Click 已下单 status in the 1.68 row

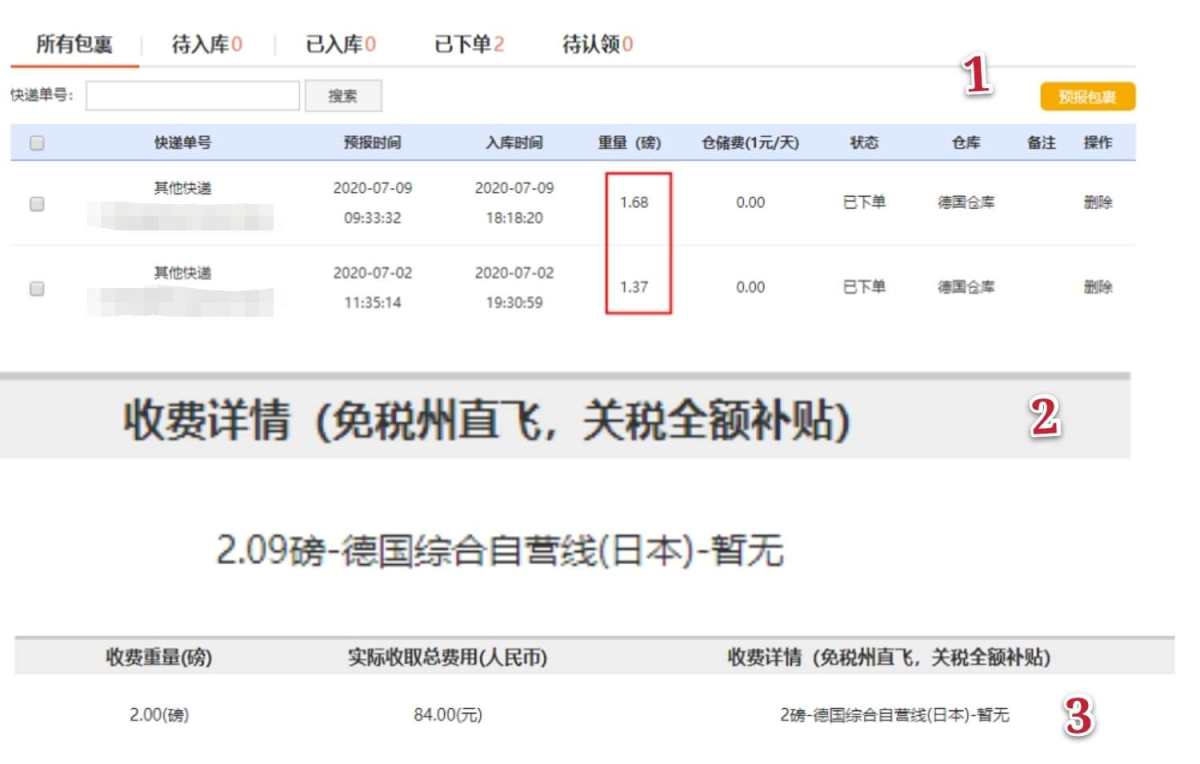(x=864, y=203)
